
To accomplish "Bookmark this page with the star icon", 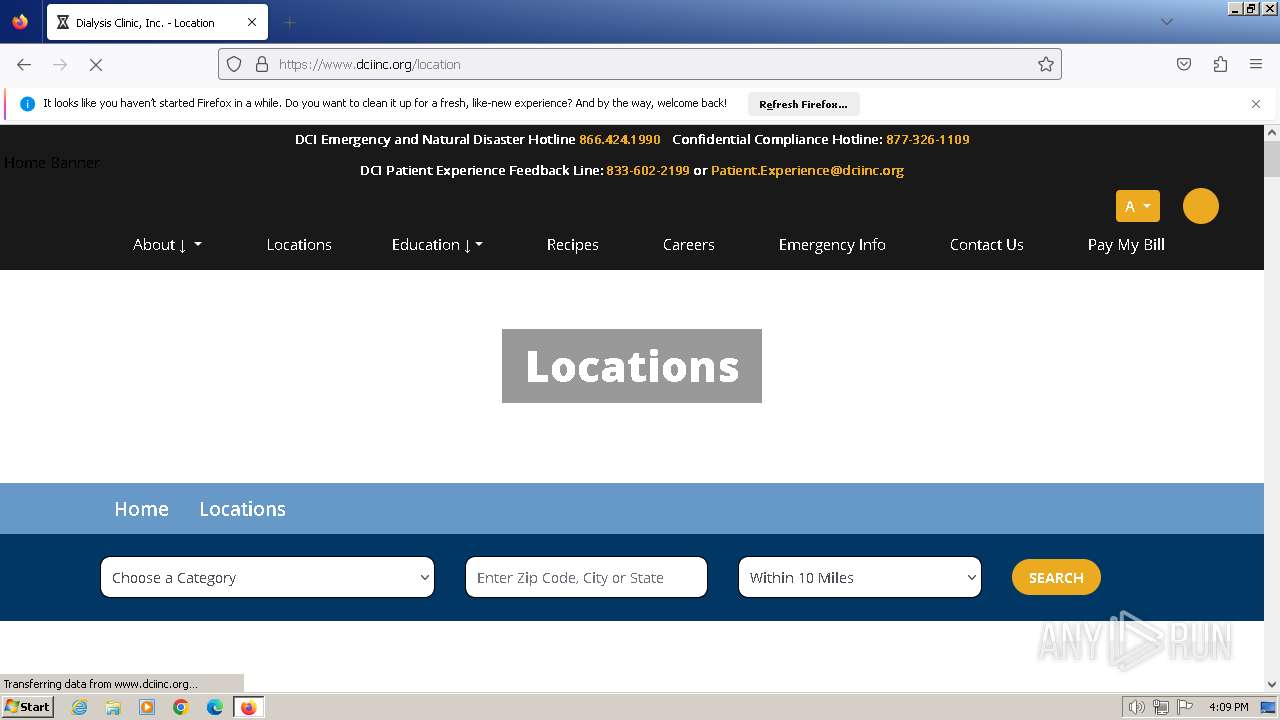I will click(x=1046, y=64).
